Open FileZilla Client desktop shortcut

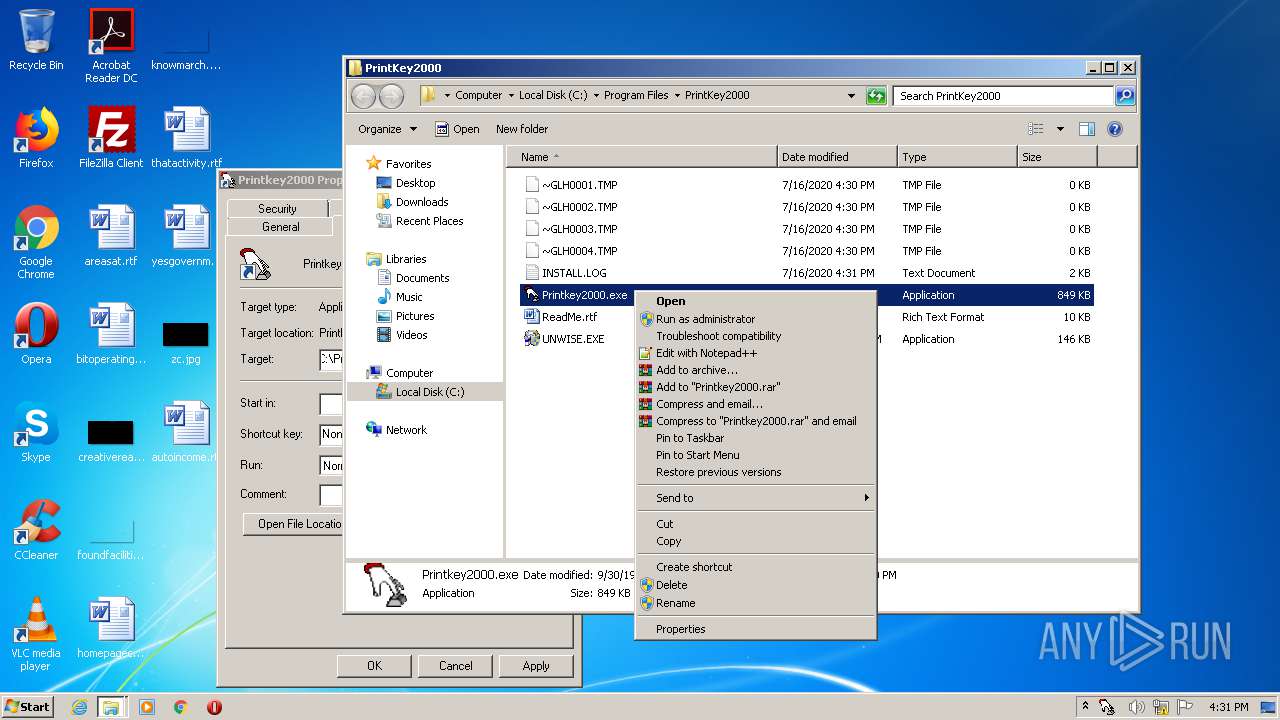point(111,138)
